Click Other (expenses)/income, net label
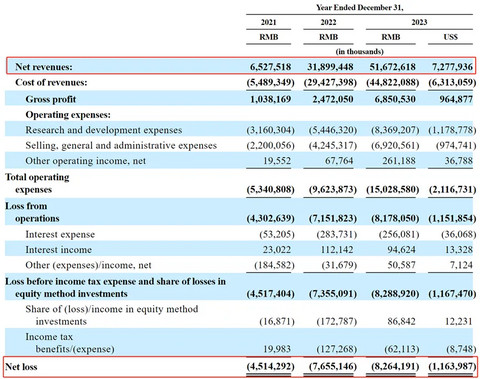The height and width of the screenshot is (379, 480). click(x=88, y=265)
